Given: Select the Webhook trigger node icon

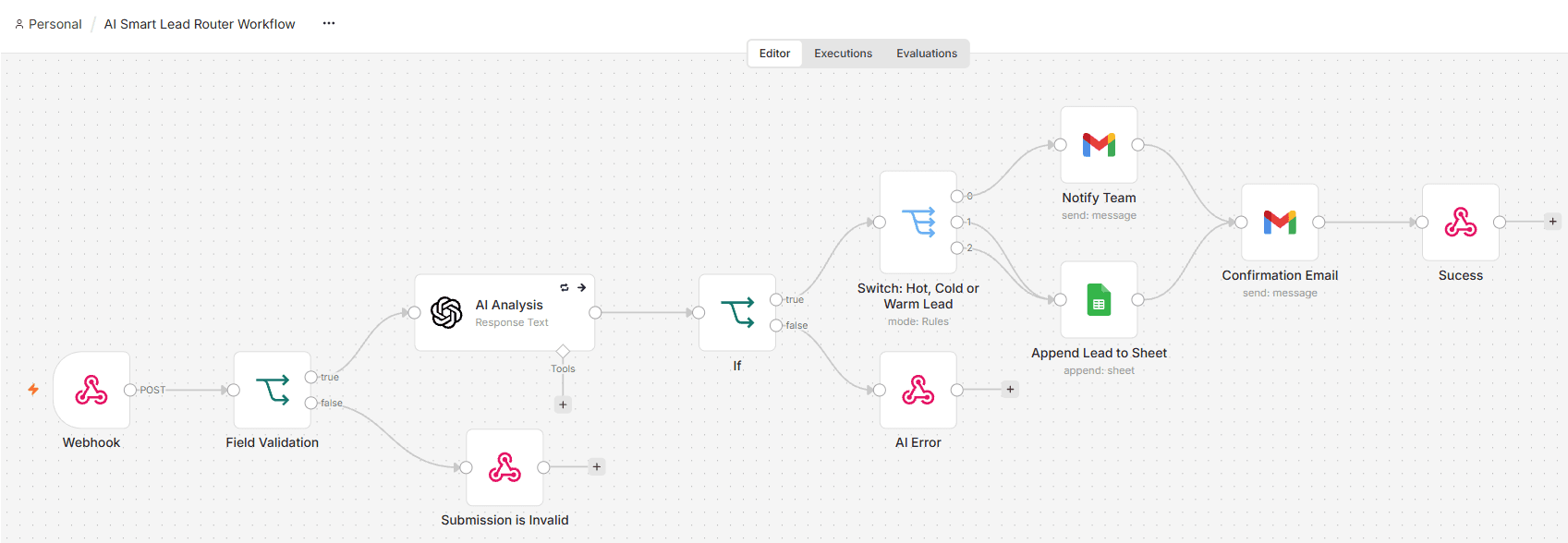Looking at the screenshot, I should (x=91, y=390).
